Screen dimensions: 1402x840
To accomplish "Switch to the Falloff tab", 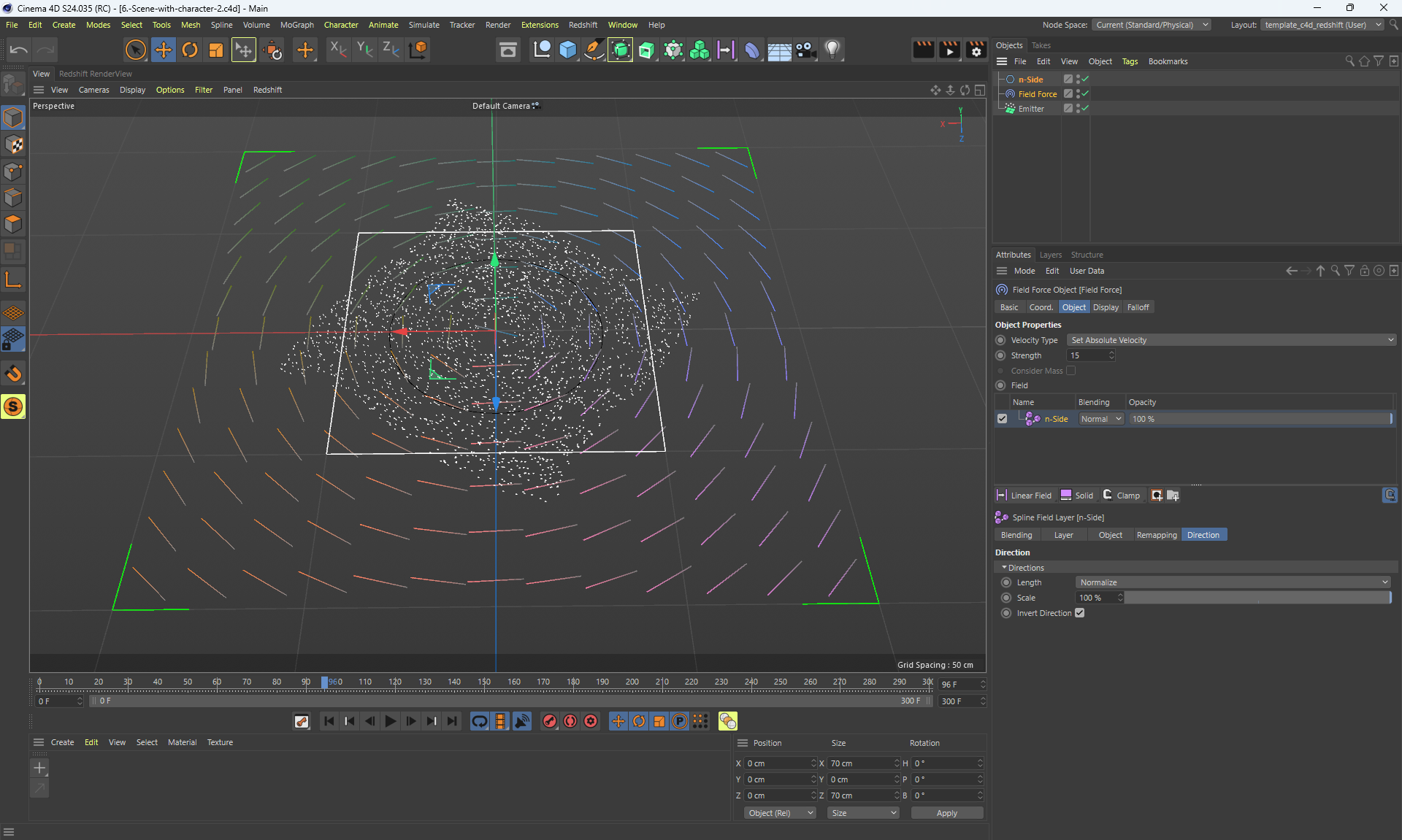I will pyautogui.click(x=1138, y=307).
